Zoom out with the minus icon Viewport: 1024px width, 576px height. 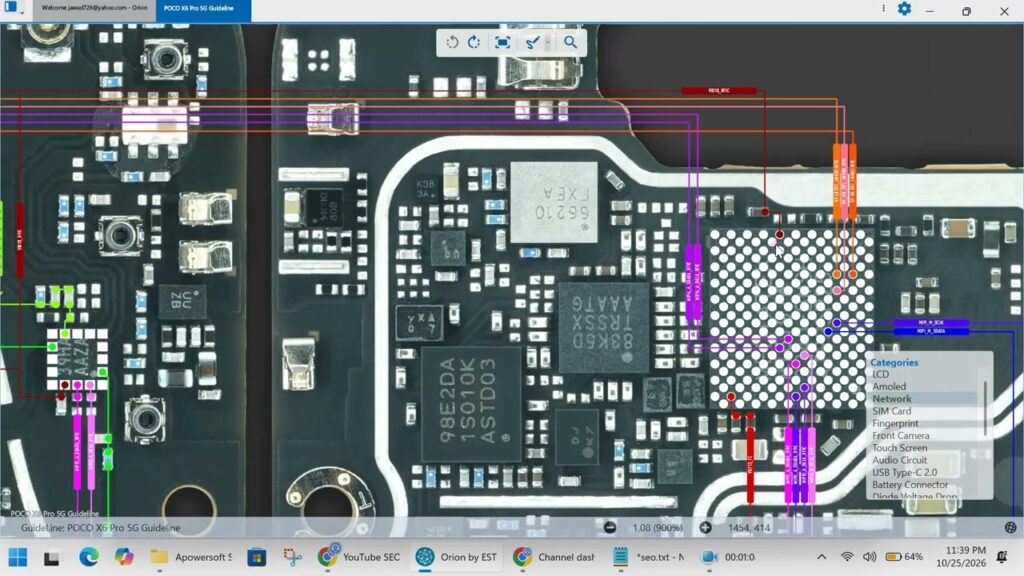point(609,527)
